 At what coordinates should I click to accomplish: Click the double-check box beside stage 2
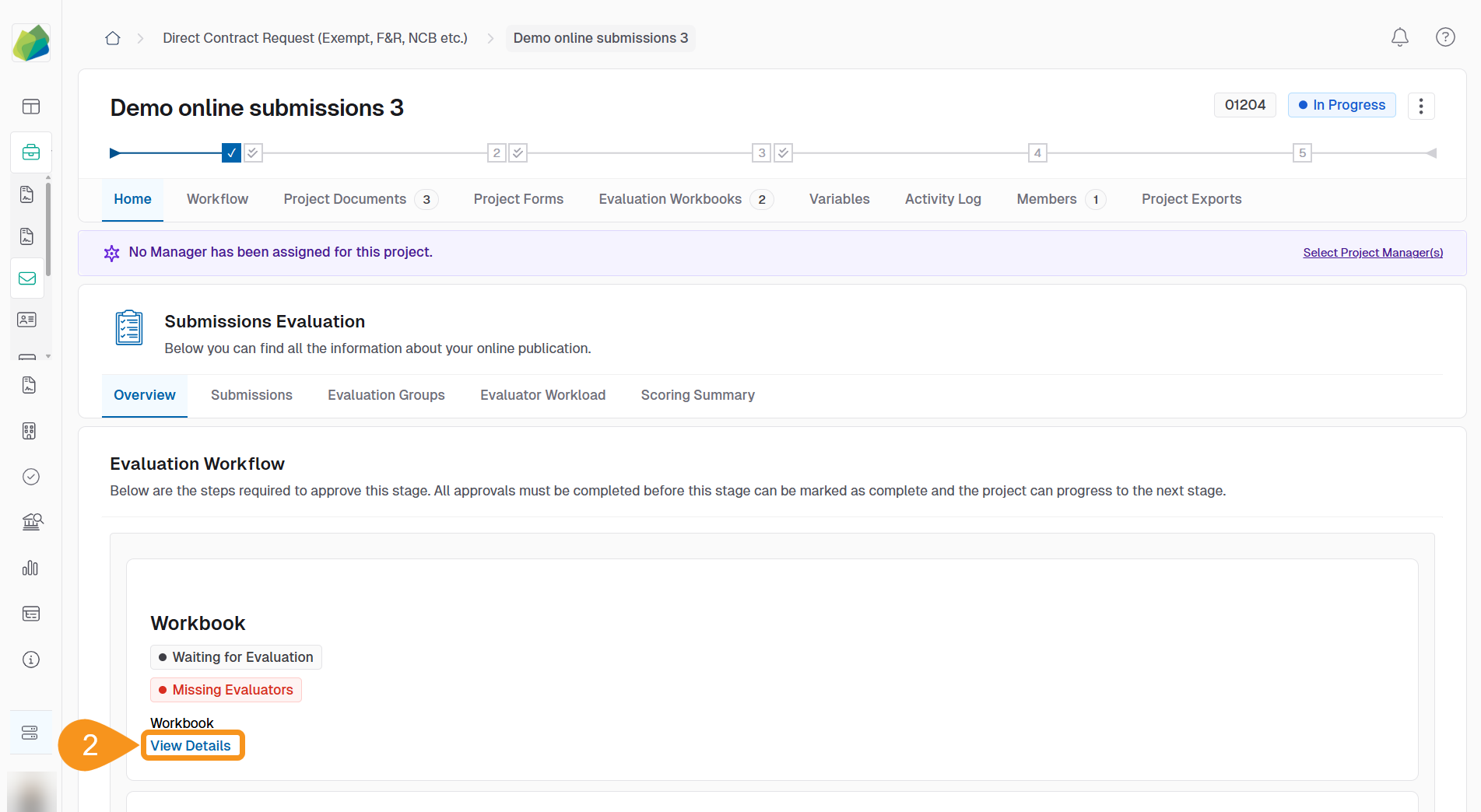[x=518, y=153]
